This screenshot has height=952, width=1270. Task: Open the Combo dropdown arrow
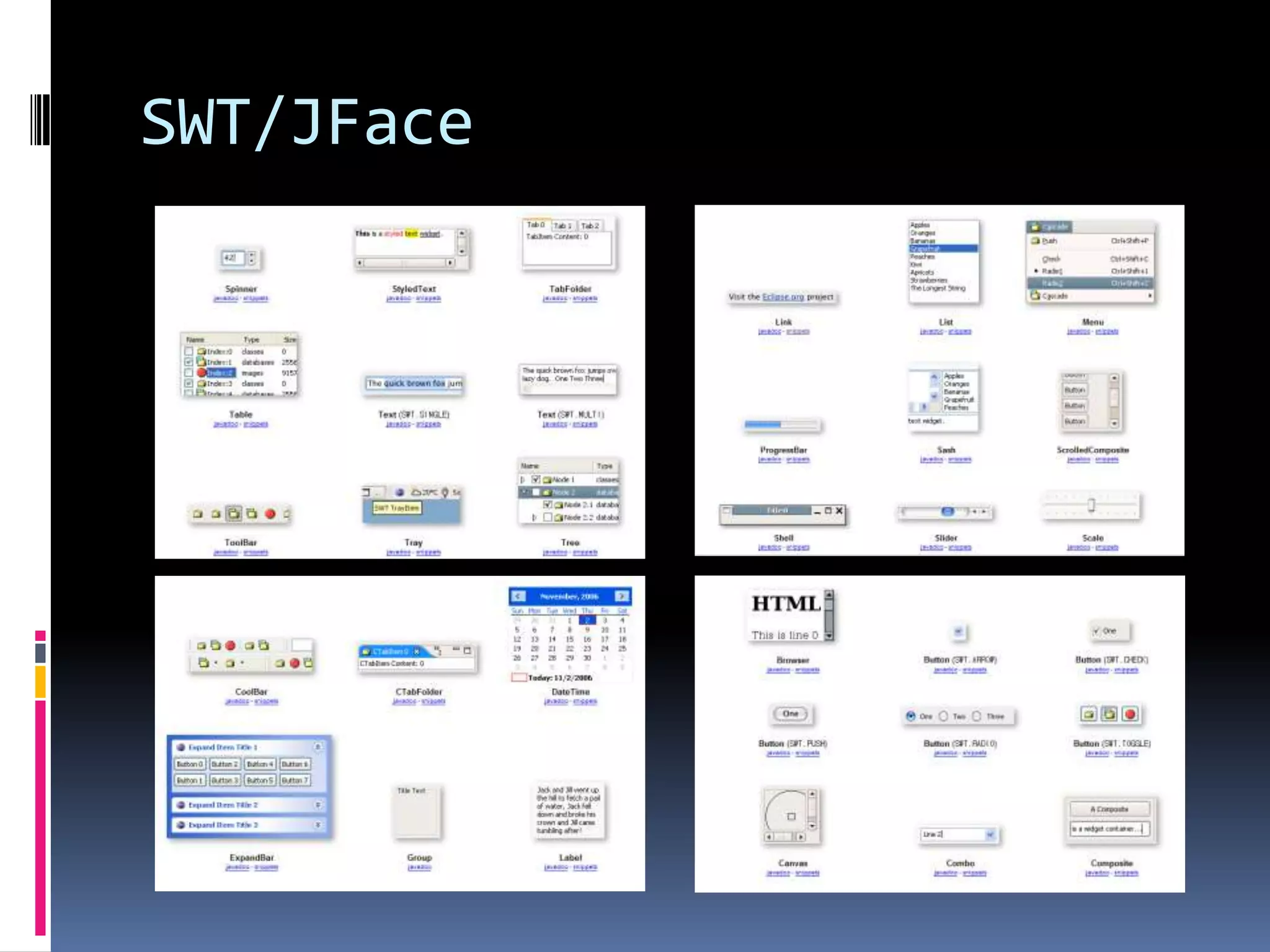[990, 835]
